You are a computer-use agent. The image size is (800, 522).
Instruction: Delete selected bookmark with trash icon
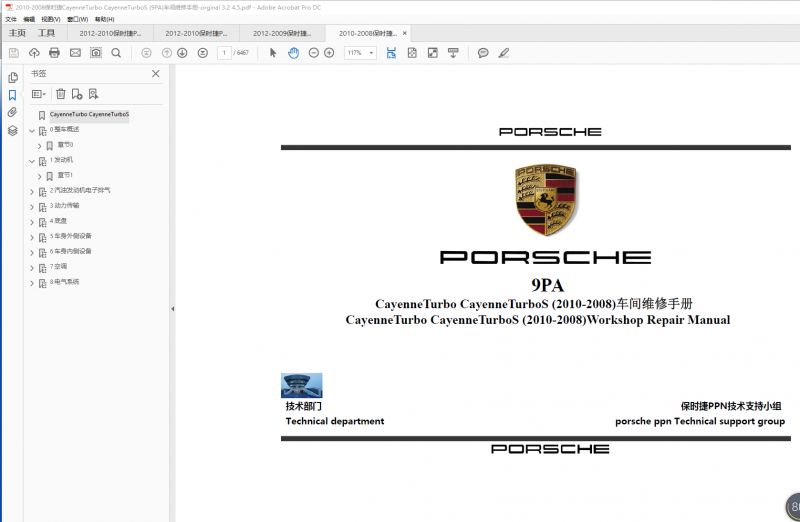click(61, 94)
